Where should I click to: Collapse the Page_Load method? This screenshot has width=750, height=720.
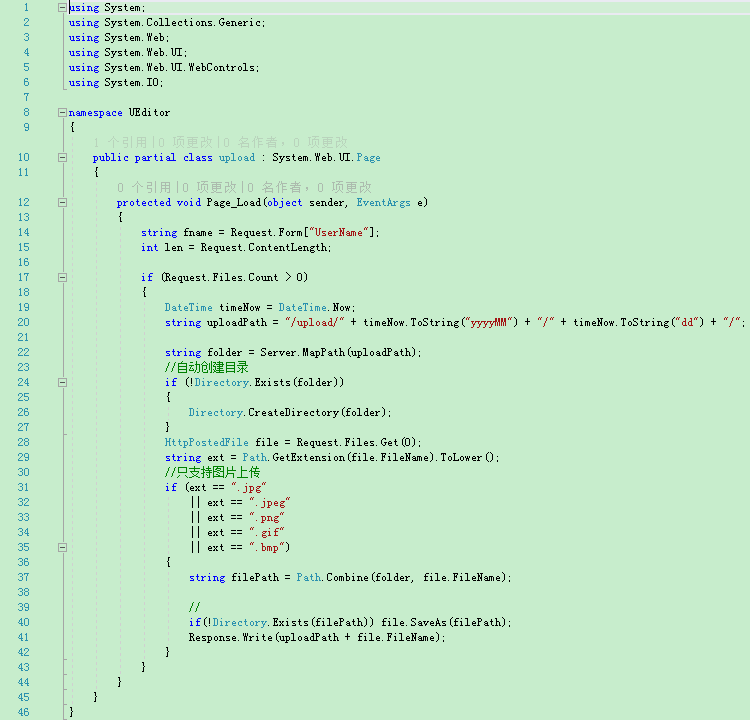62,202
